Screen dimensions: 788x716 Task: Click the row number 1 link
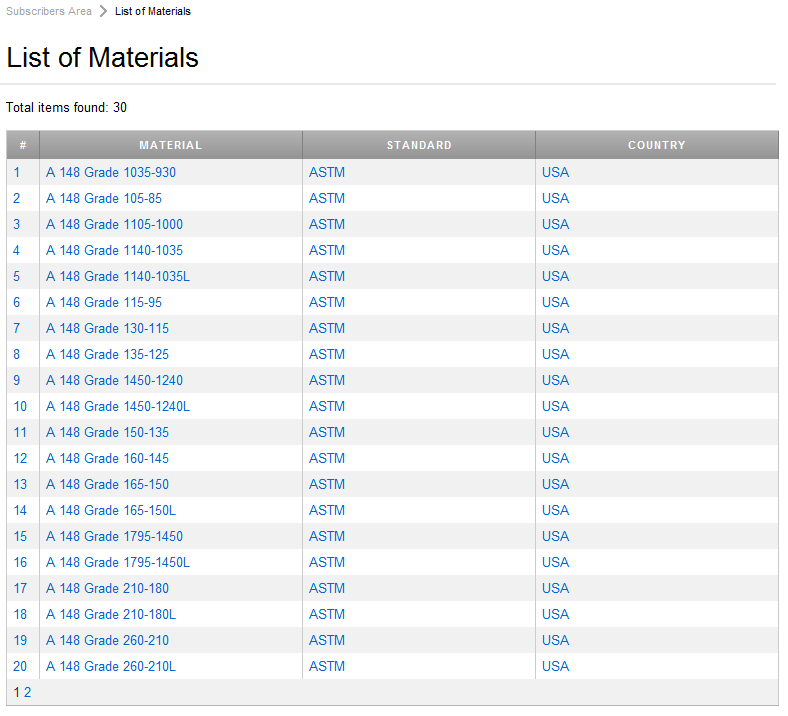(17, 172)
